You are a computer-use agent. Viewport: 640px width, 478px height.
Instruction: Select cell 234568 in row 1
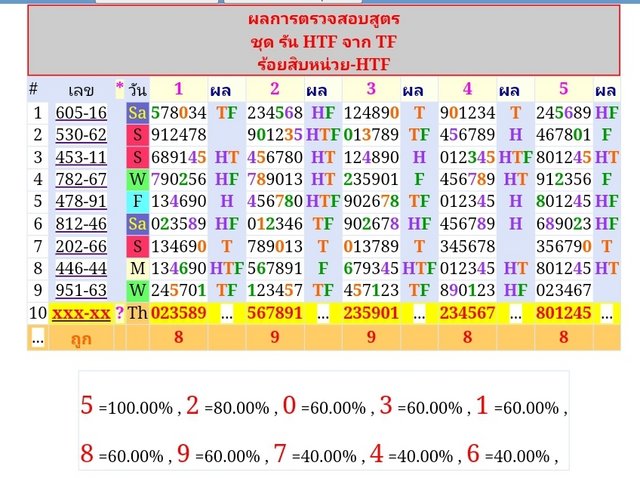(x=275, y=113)
